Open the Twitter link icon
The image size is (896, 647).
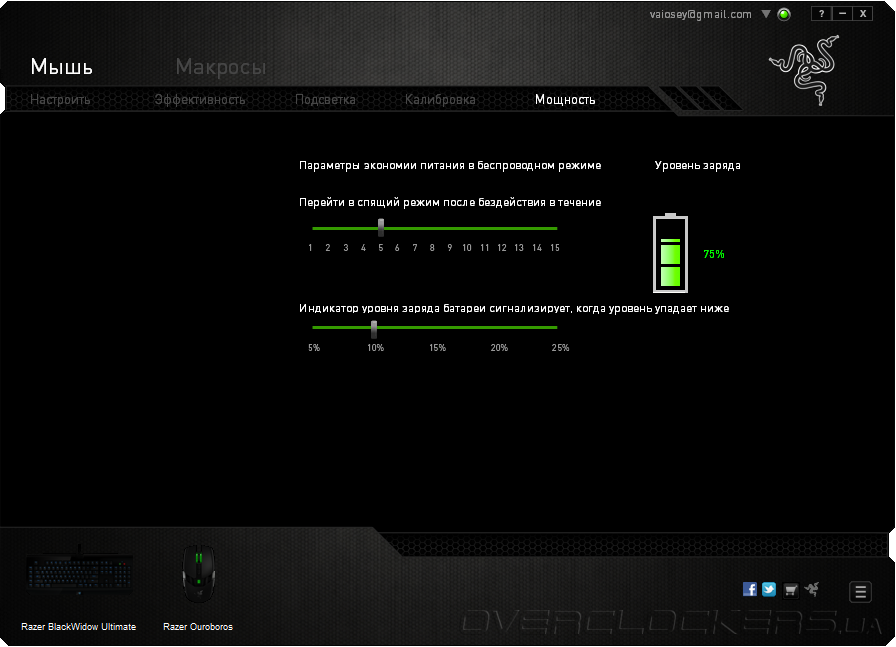click(769, 589)
